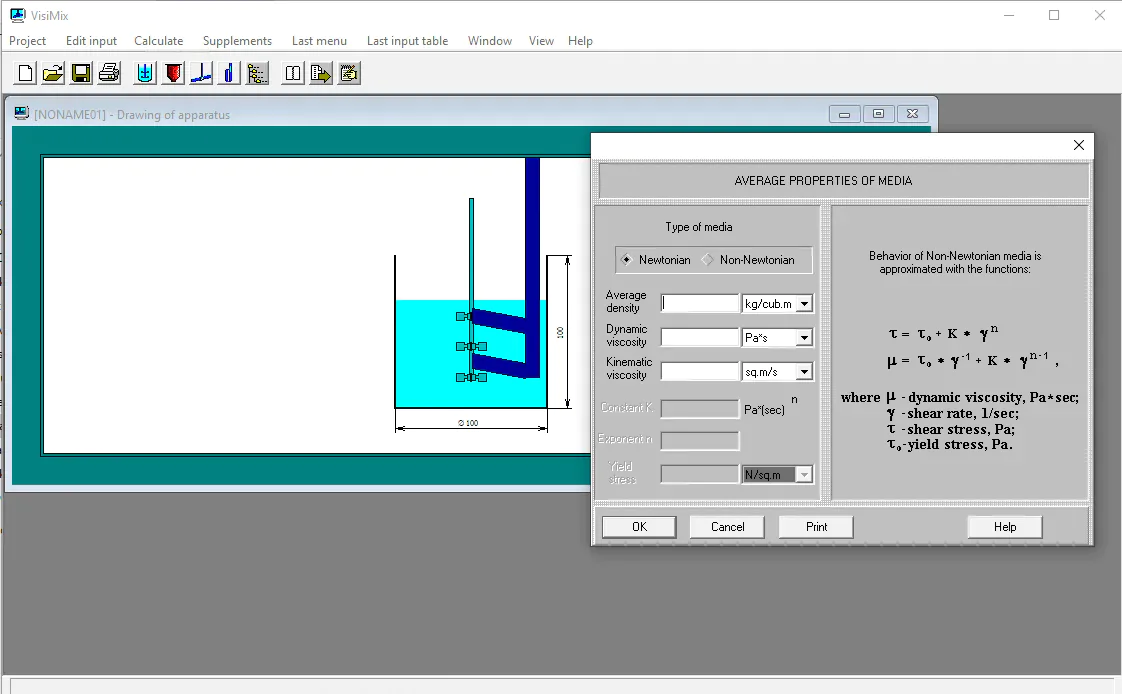
Task: Open the Help menu in menu bar
Action: [580, 41]
